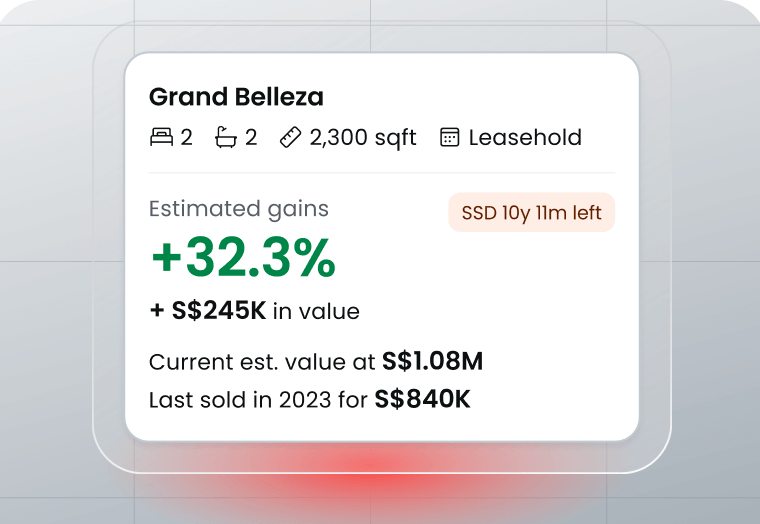Click the bathroom count next to bathtub icon
Image resolution: width=760 pixels, height=524 pixels.
pos(251,138)
